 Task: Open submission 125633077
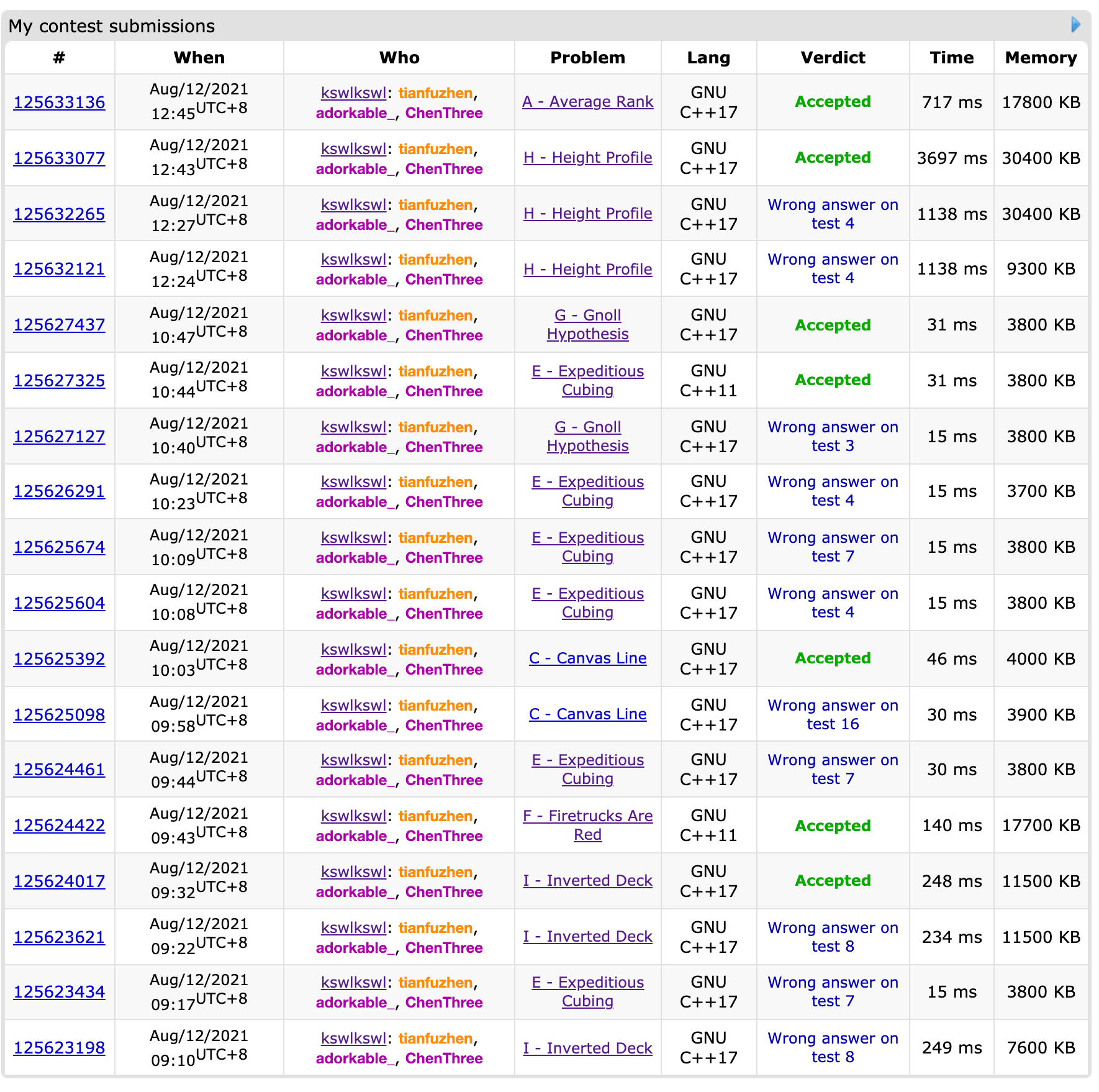tap(60, 158)
